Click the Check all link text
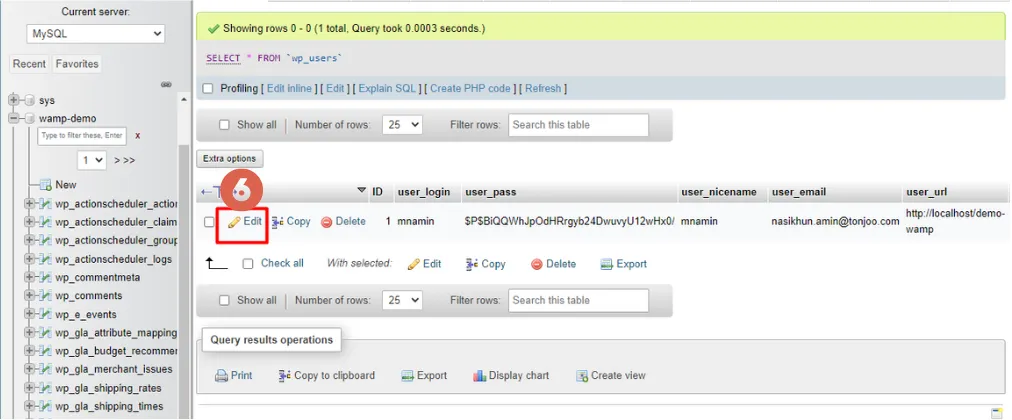Screen dimensions: 1012x420 point(282,263)
